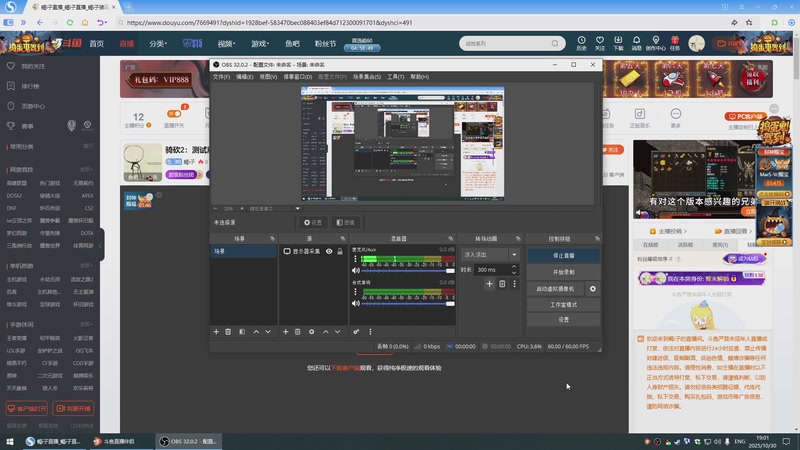
Task: Remove the selected scene with trash icon
Action: point(228,332)
